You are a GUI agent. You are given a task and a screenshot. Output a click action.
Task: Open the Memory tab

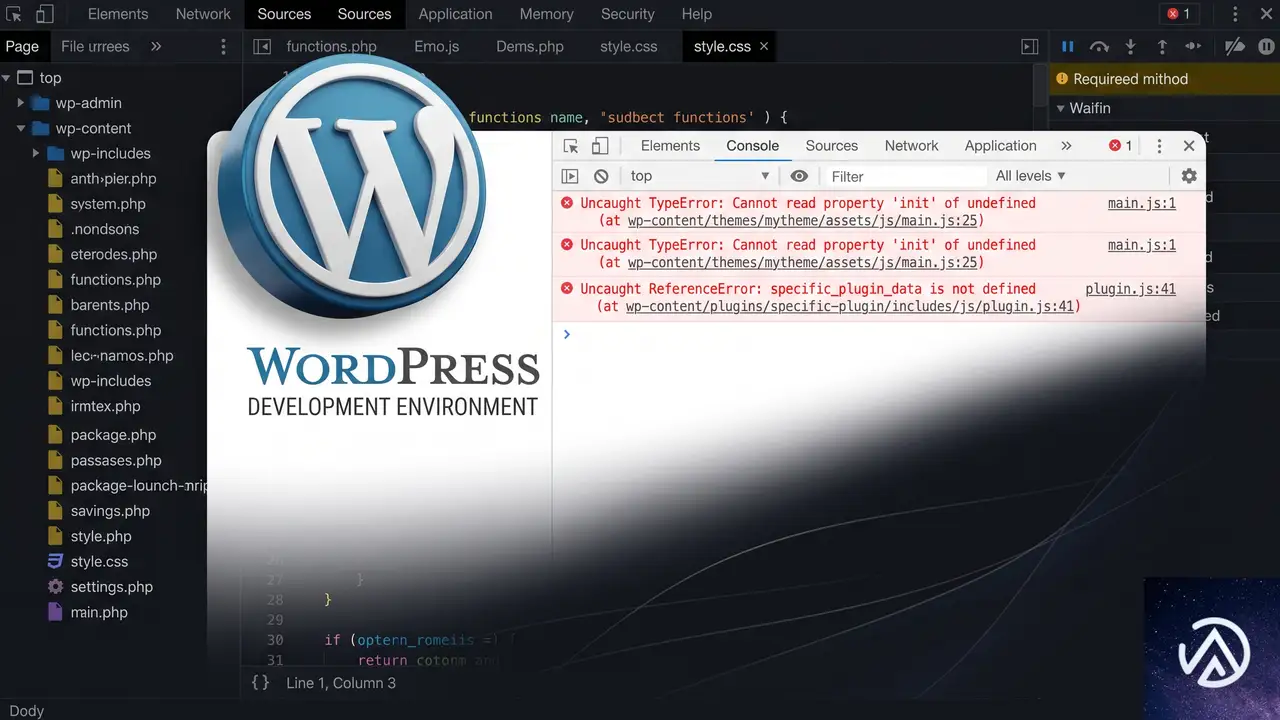tap(546, 14)
